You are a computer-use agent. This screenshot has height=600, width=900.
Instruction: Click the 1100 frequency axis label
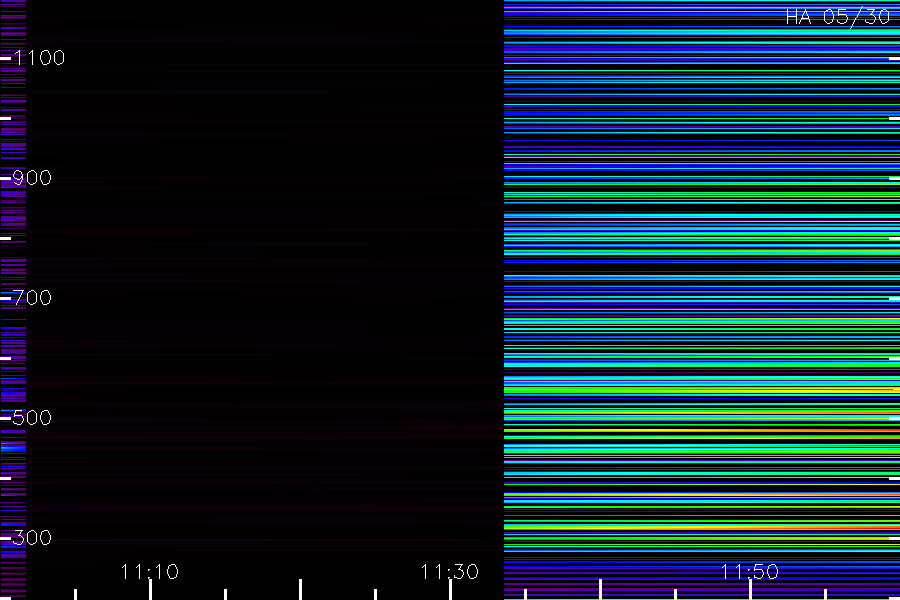(x=39, y=57)
